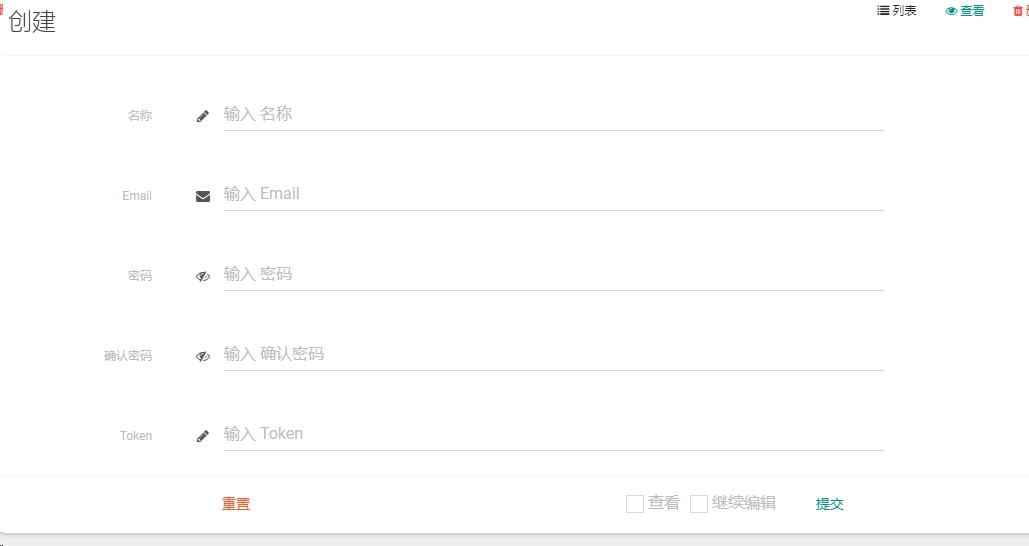Focus the 输入 名称 input field
Image resolution: width=1029 pixels, height=546 pixels.
(x=554, y=114)
